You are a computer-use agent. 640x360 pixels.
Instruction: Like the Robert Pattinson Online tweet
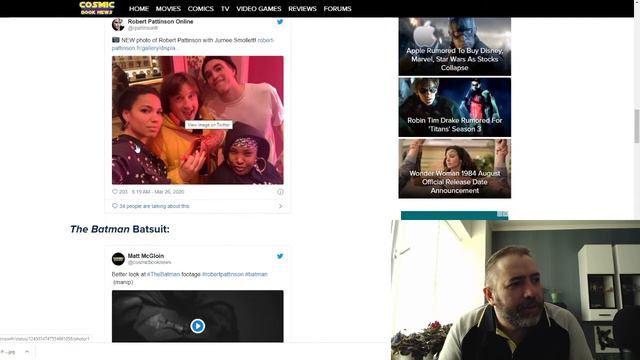pyautogui.click(x=115, y=192)
